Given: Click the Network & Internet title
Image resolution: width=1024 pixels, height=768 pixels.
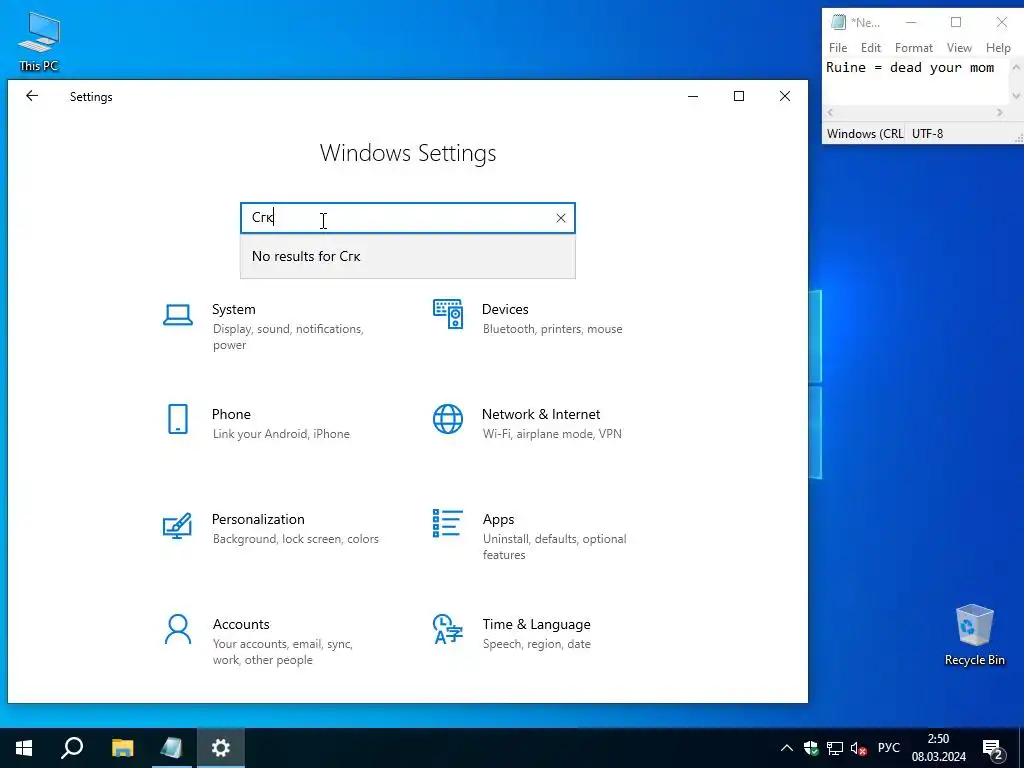Looking at the screenshot, I should click(x=541, y=415).
